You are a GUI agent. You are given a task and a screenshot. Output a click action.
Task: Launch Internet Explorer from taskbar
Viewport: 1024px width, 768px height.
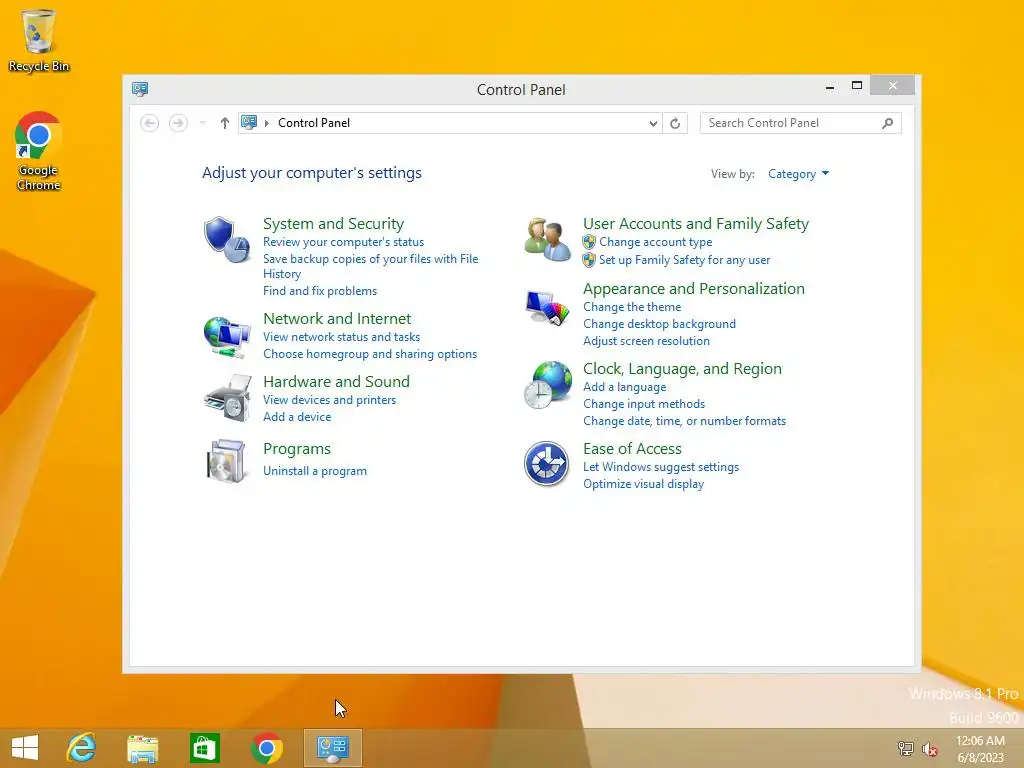point(82,748)
